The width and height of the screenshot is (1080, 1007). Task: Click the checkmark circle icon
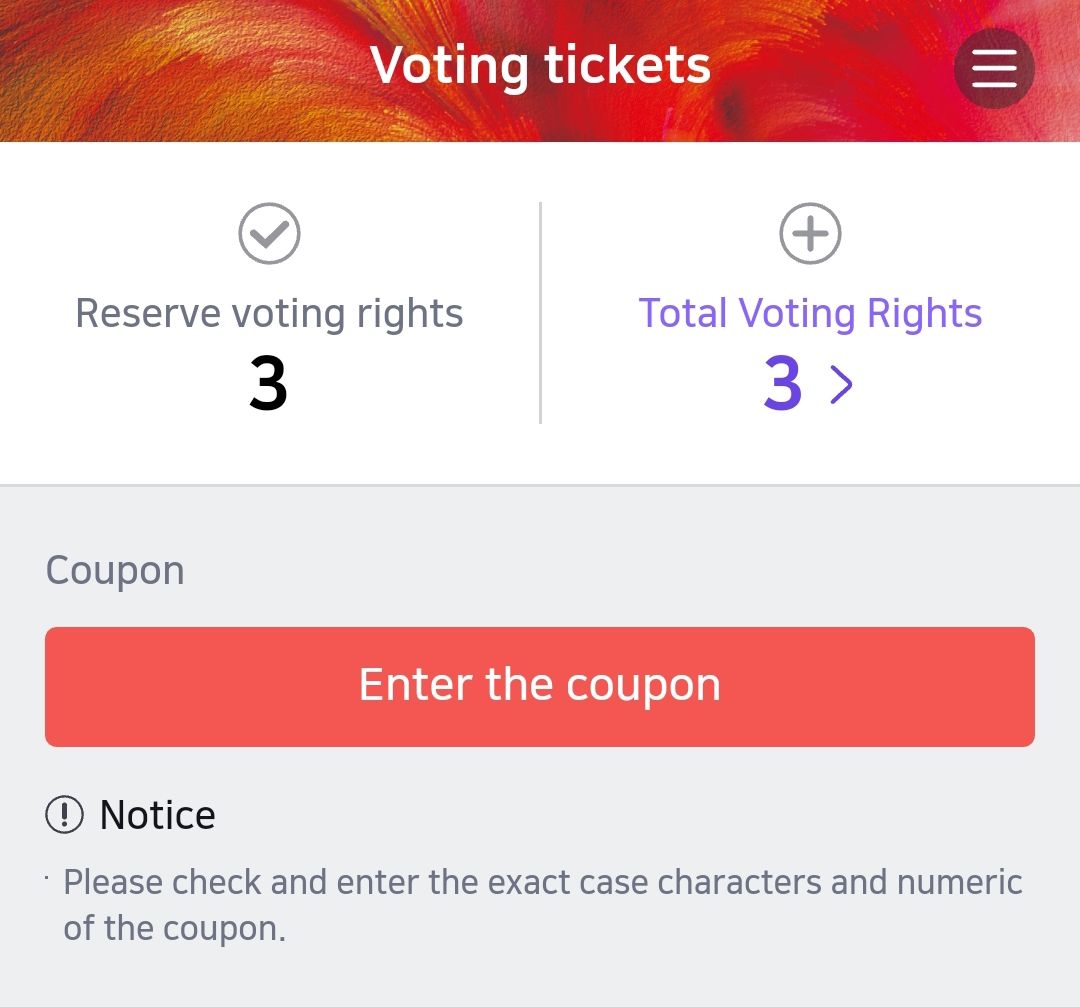pyautogui.click(x=270, y=234)
